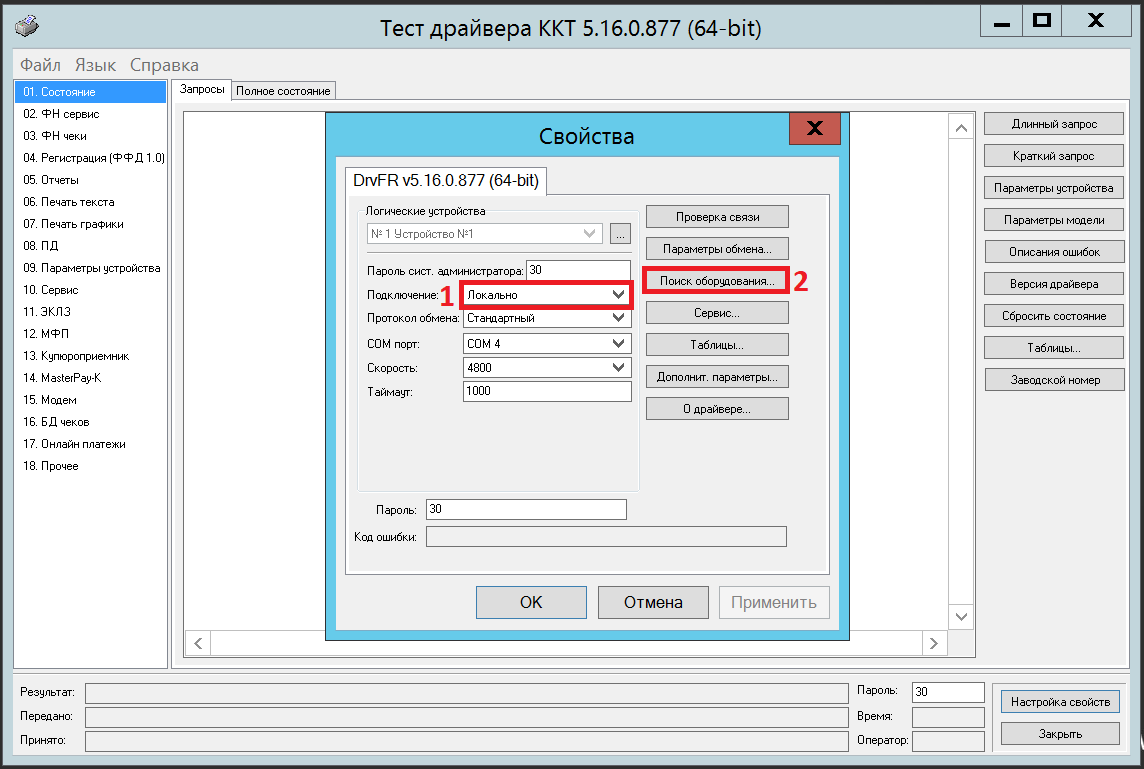Open the Файл menu
The image size is (1144, 769).
tap(40, 65)
